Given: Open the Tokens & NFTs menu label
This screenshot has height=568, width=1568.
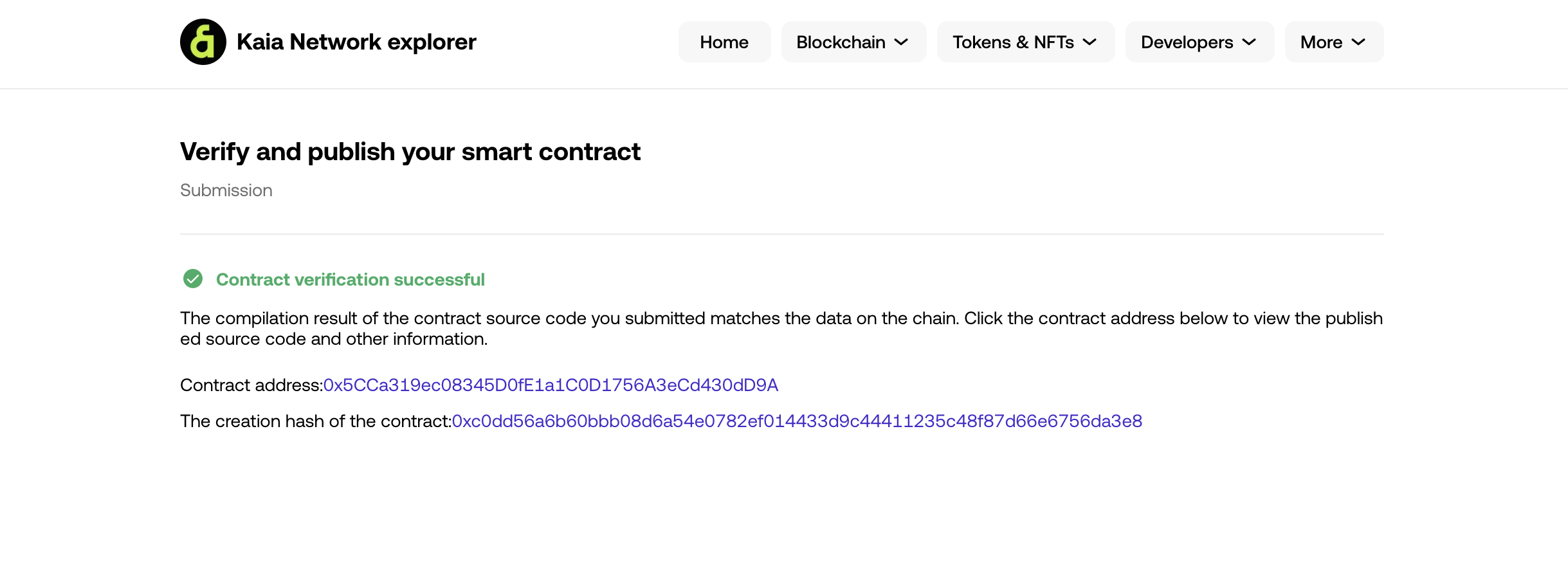Looking at the screenshot, I should [x=1013, y=42].
